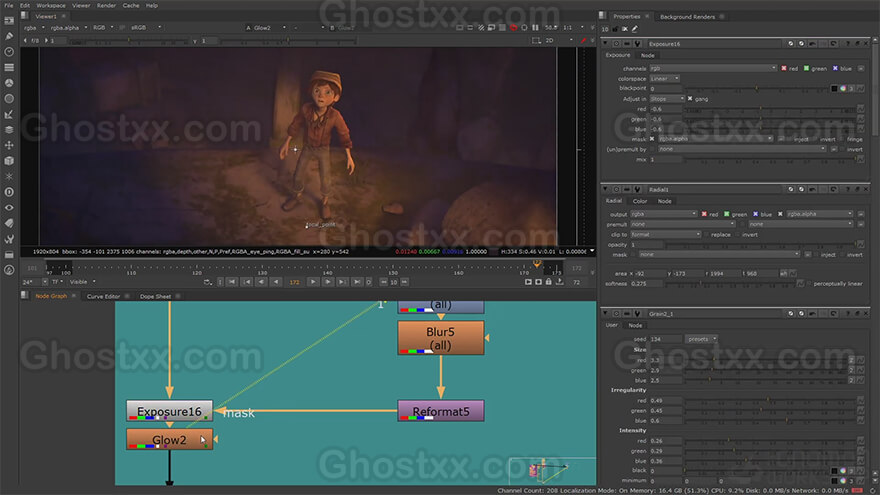Open the Render menu
The height and width of the screenshot is (495, 880).
pyautogui.click(x=106, y=5)
